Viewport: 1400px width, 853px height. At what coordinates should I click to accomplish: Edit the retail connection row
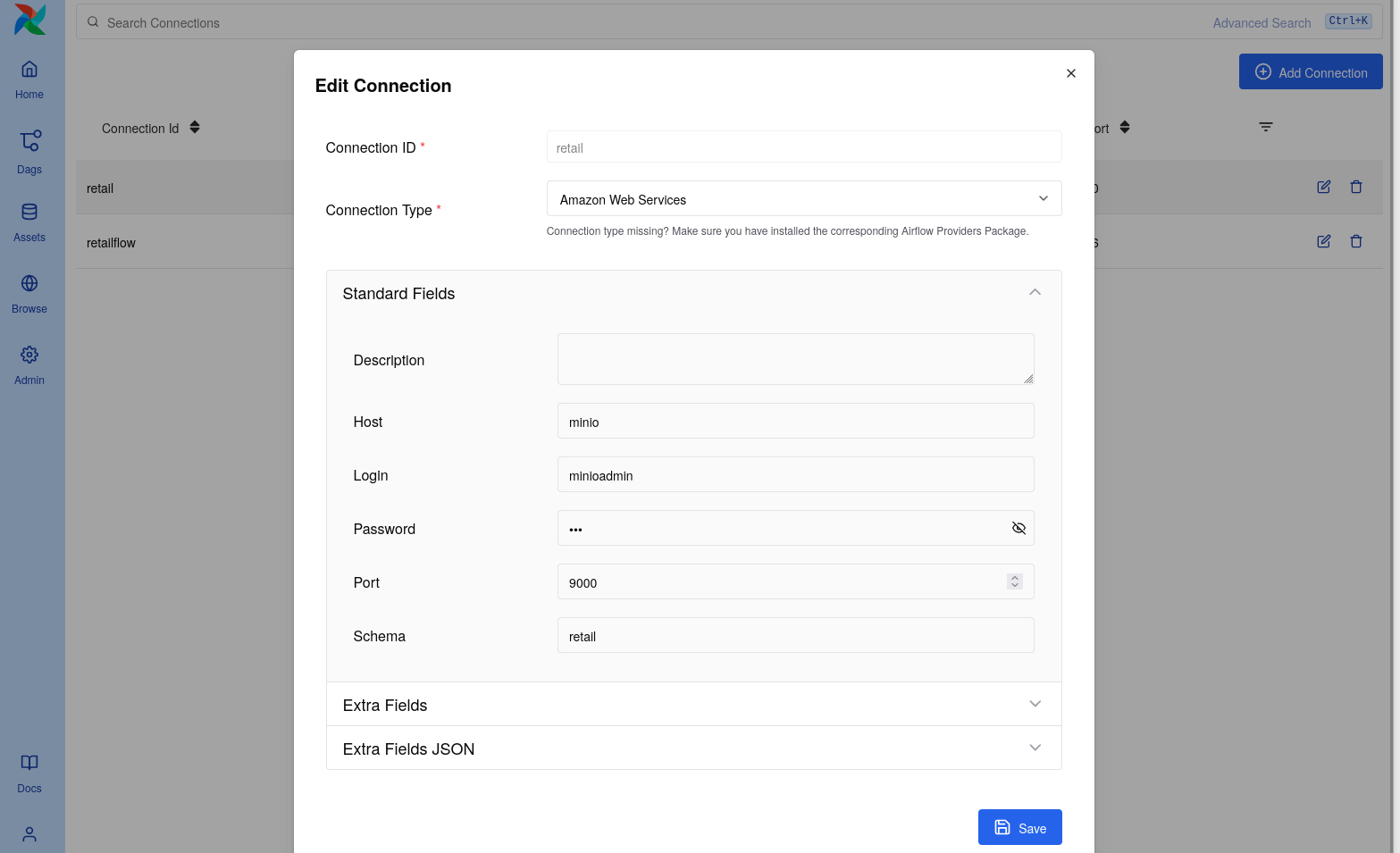(x=1324, y=187)
